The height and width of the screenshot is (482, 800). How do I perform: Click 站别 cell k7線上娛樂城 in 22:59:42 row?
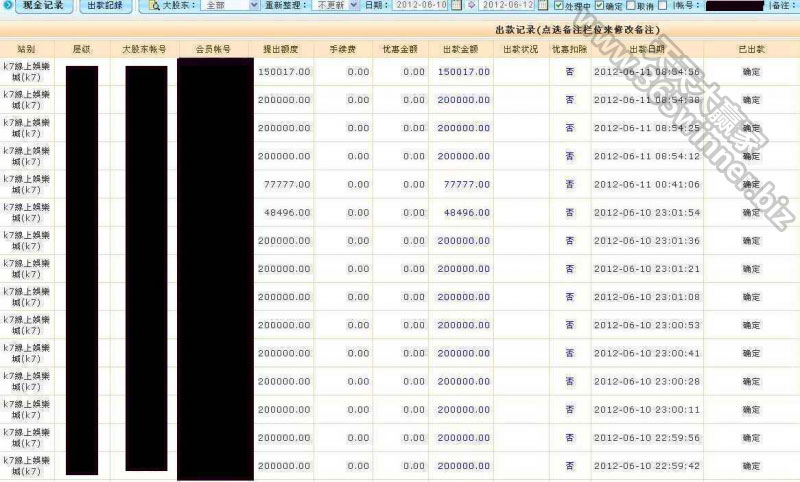pyautogui.click(x=27, y=466)
